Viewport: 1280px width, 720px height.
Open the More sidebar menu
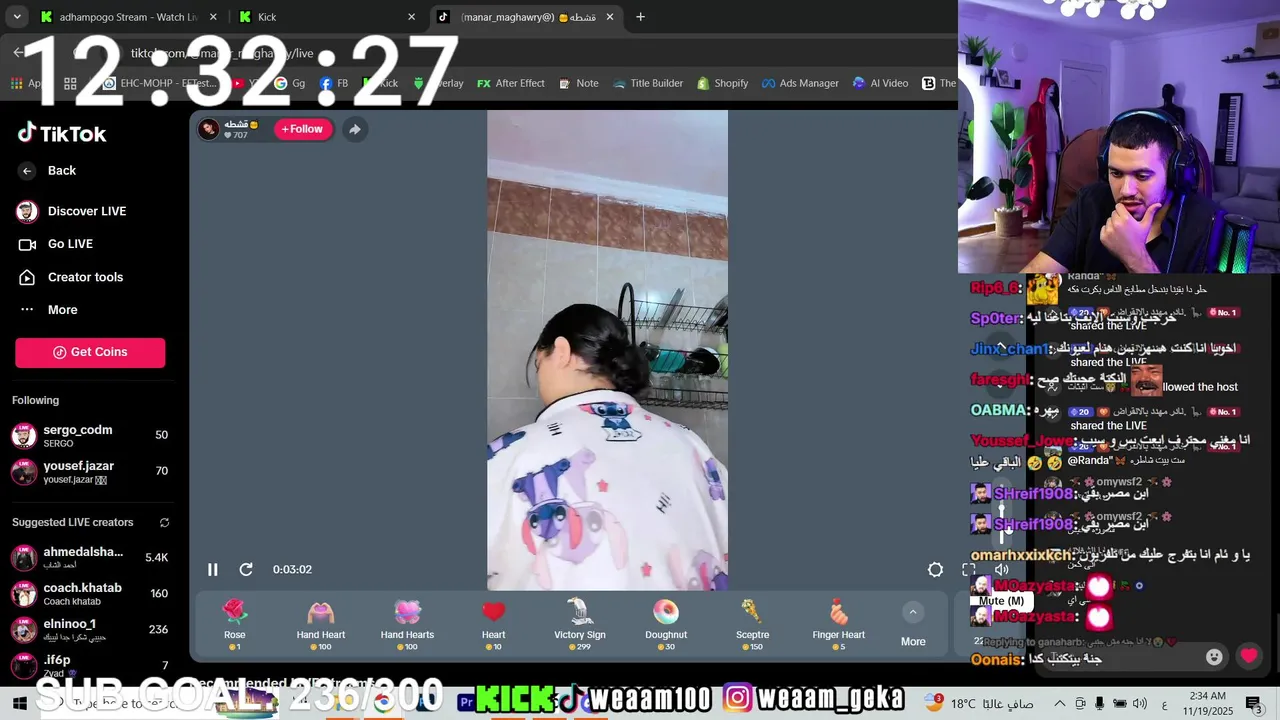pyautogui.click(x=48, y=310)
